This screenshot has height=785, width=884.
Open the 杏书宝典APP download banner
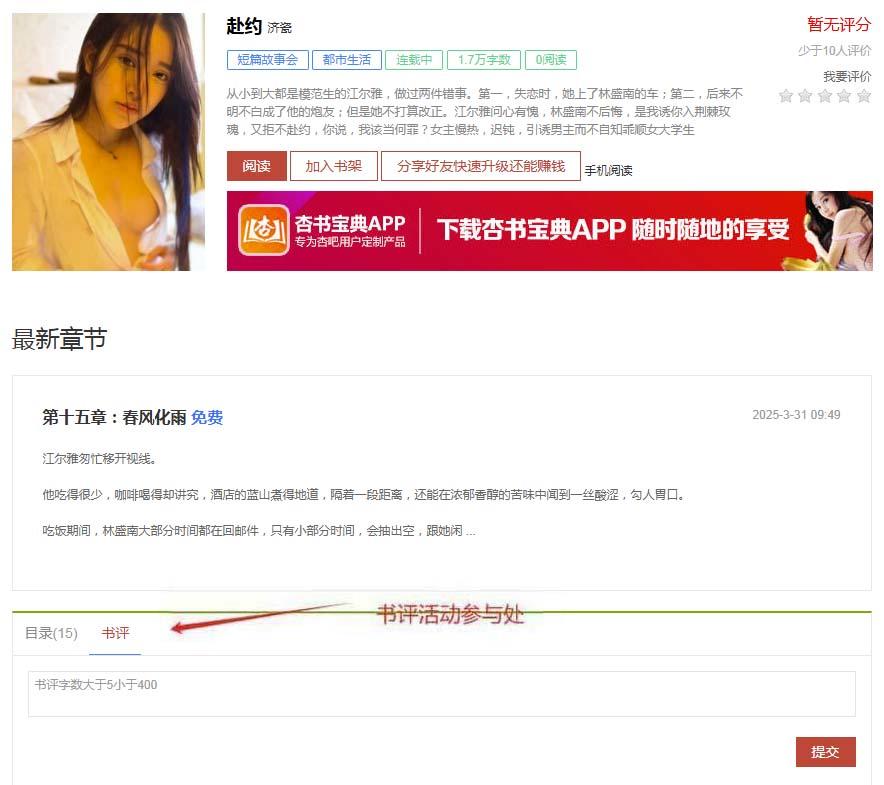550,231
